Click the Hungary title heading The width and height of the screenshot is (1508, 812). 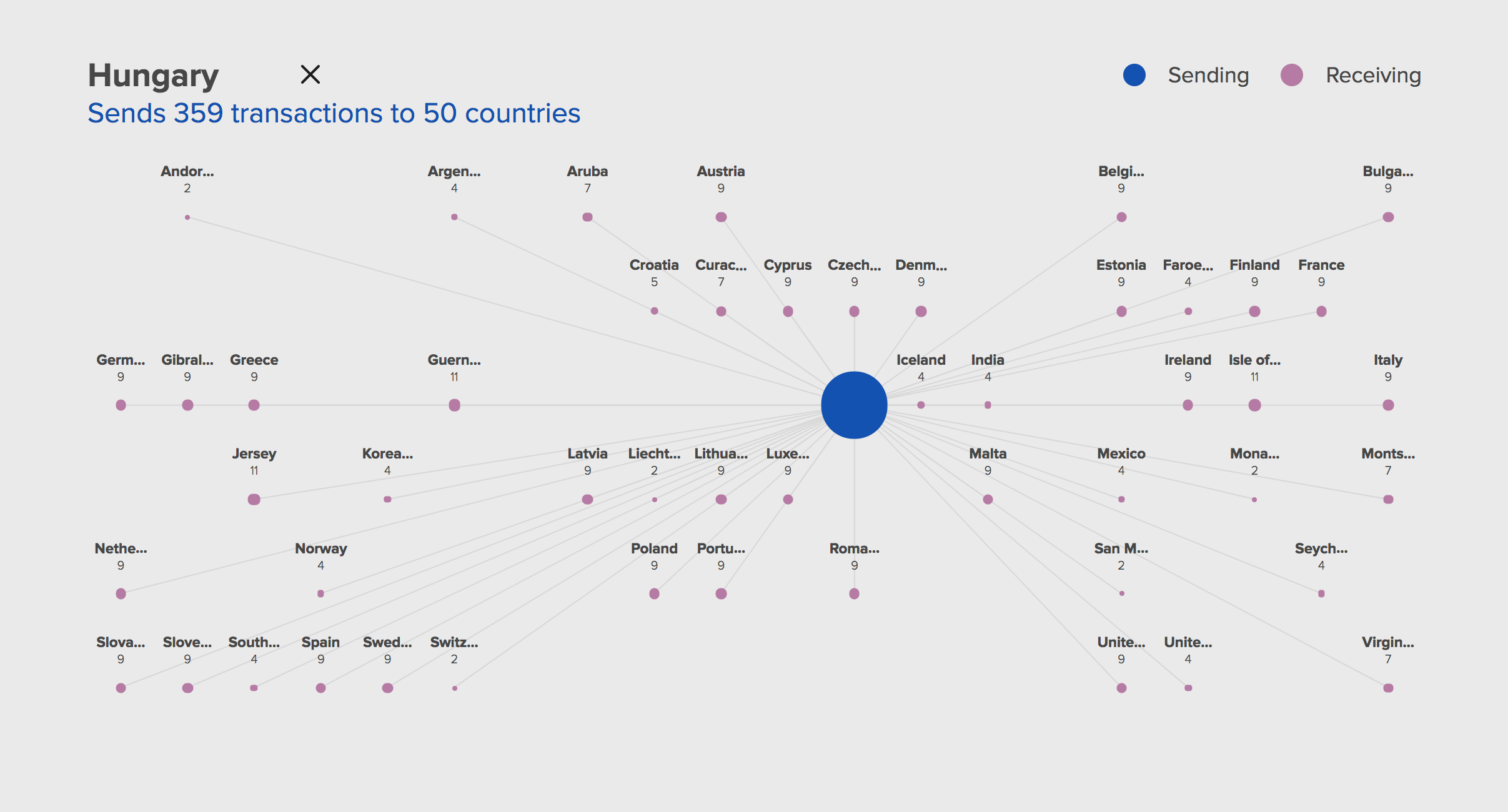152,74
